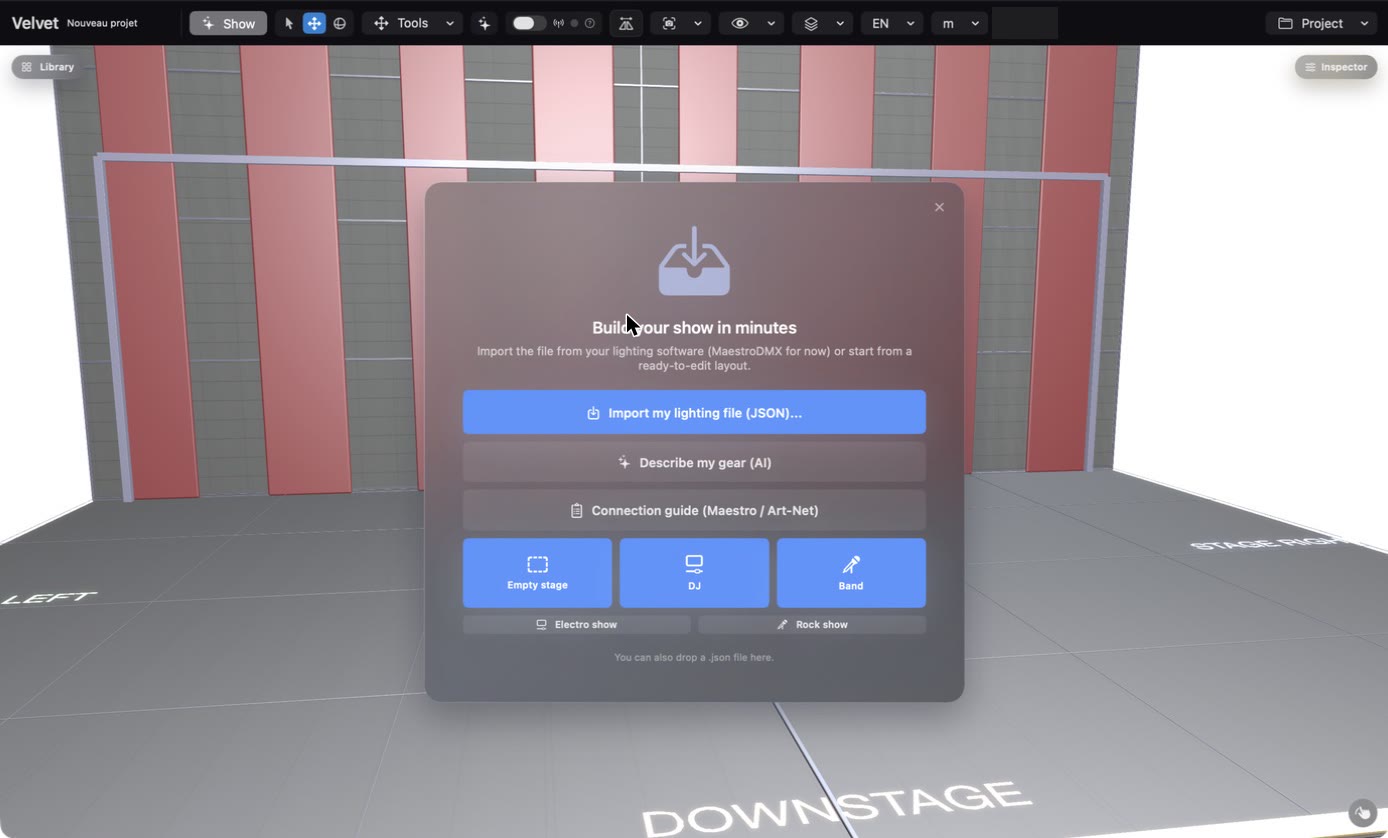Open Connection guide (Maestro / Art-Net)
1388x838 pixels.
coord(694,510)
